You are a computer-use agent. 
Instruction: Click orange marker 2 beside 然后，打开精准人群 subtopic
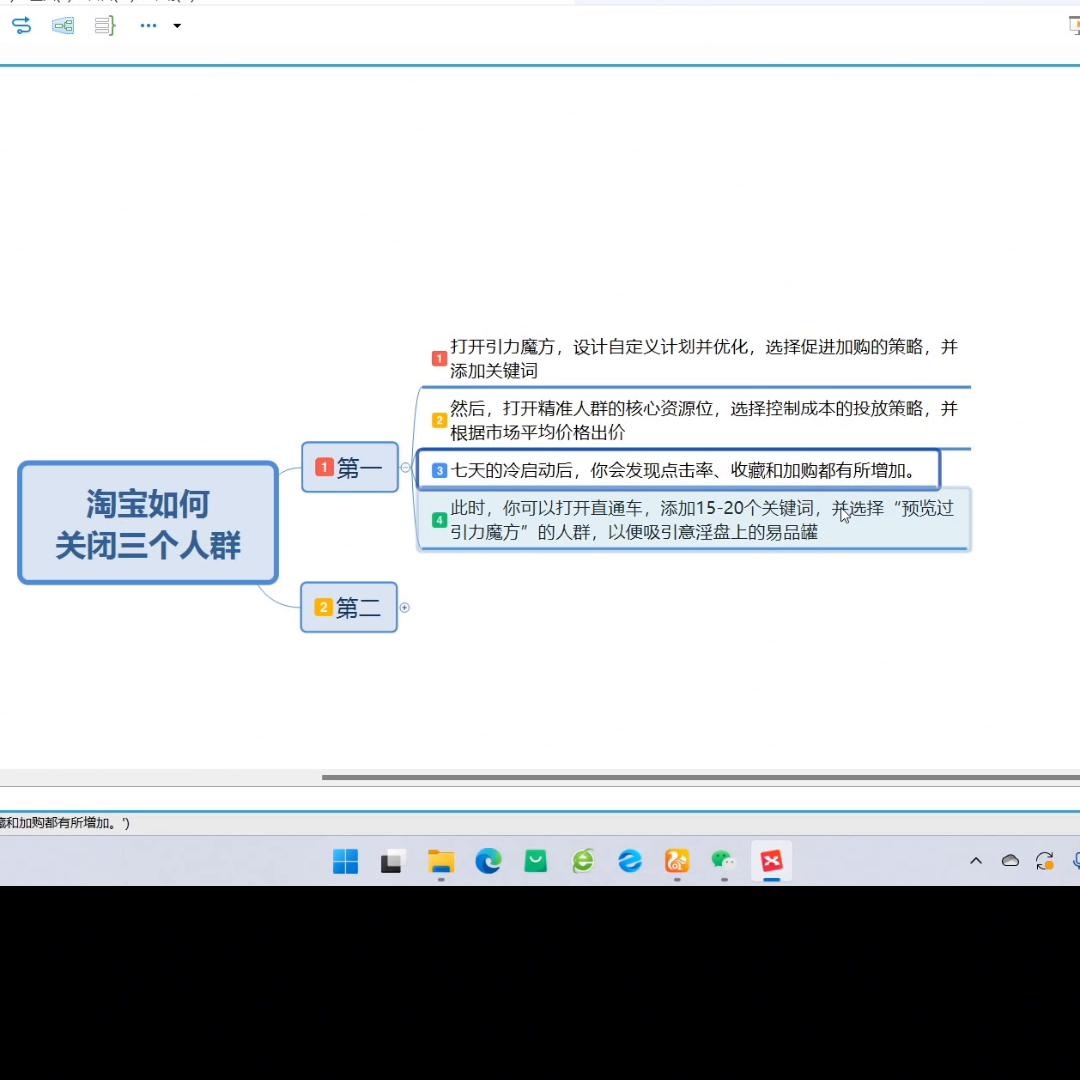(x=439, y=420)
